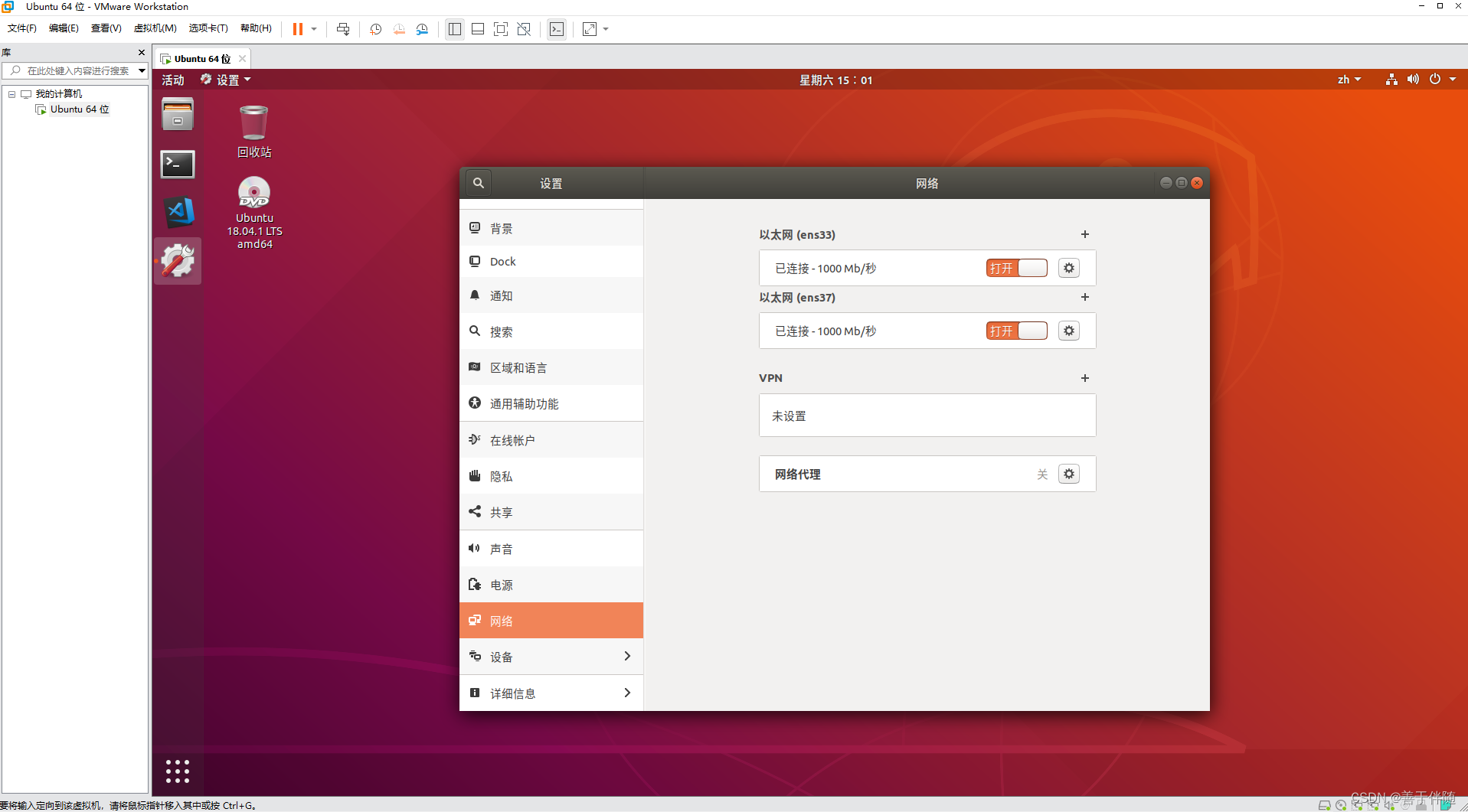Open the Files app in Ubuntu dock
The height and width of the screenshot is (812, 1468).
coord(178,115)
